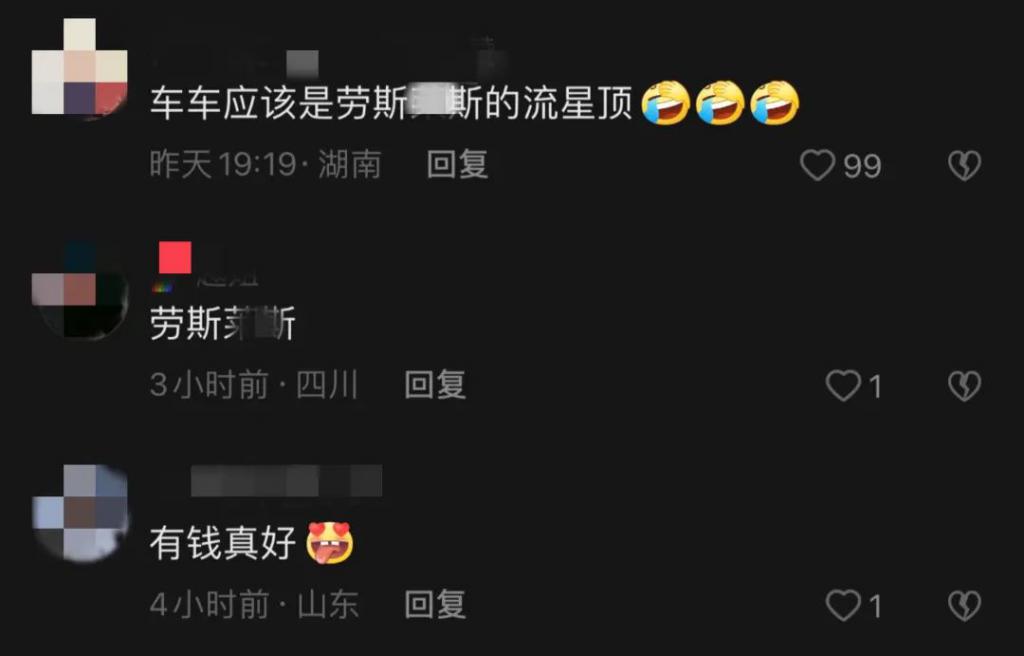
Task: Like the 有钱真好 comment
Action: [x=843, y=605]
